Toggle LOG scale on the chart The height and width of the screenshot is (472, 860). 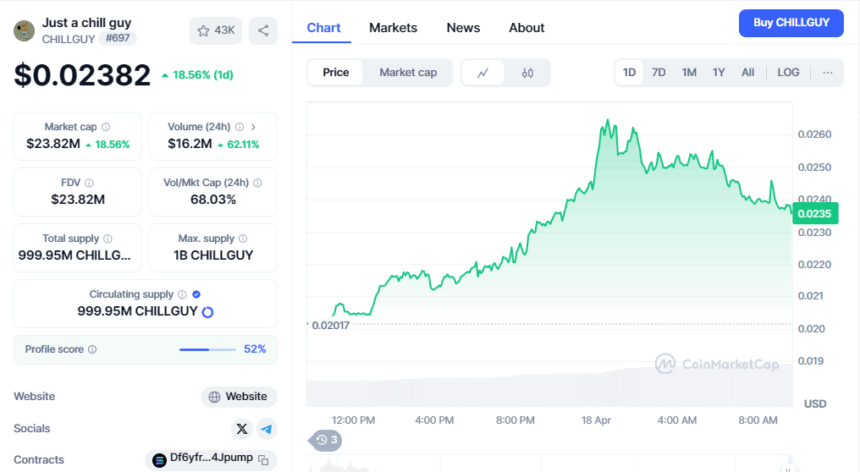pos(788,72)
